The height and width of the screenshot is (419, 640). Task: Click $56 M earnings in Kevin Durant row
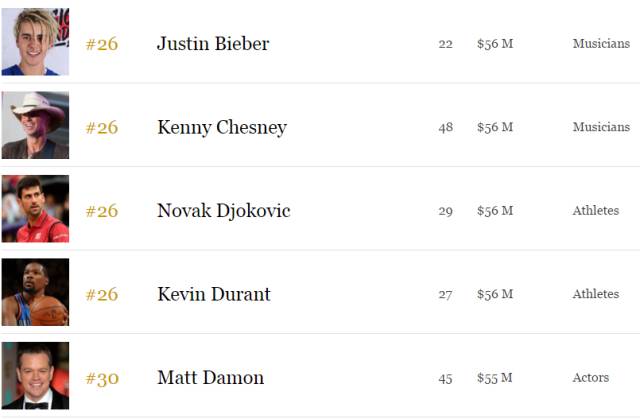click(495, 294)
